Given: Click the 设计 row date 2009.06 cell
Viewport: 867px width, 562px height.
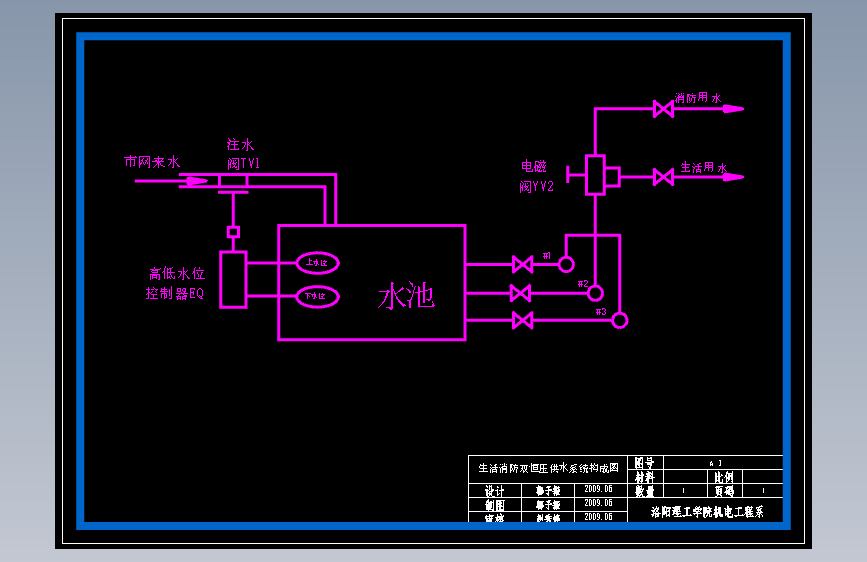Looking at the screenshot, I should tap(599, 490).
